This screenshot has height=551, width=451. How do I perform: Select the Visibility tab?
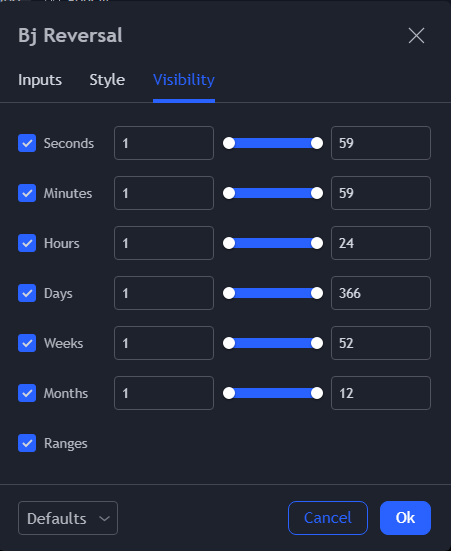click(184, 80)
